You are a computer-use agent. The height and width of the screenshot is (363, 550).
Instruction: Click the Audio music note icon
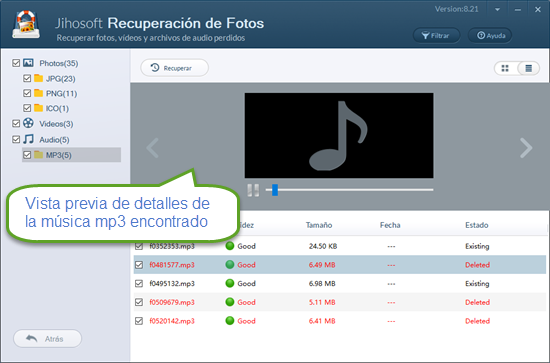click(x=28, y=139)
